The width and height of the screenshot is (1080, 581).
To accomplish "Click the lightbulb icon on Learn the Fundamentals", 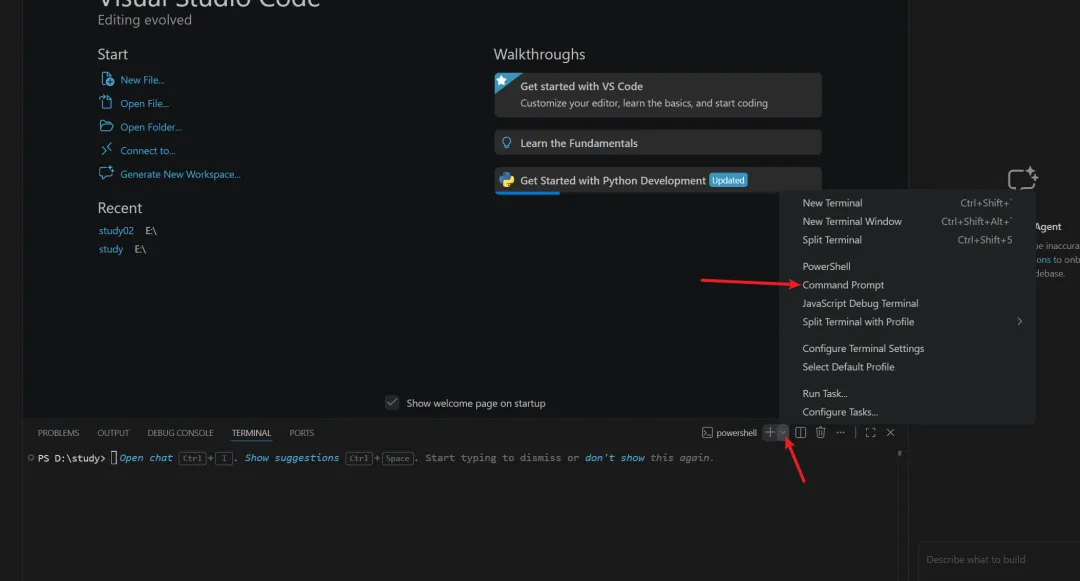I will [507, 142].
